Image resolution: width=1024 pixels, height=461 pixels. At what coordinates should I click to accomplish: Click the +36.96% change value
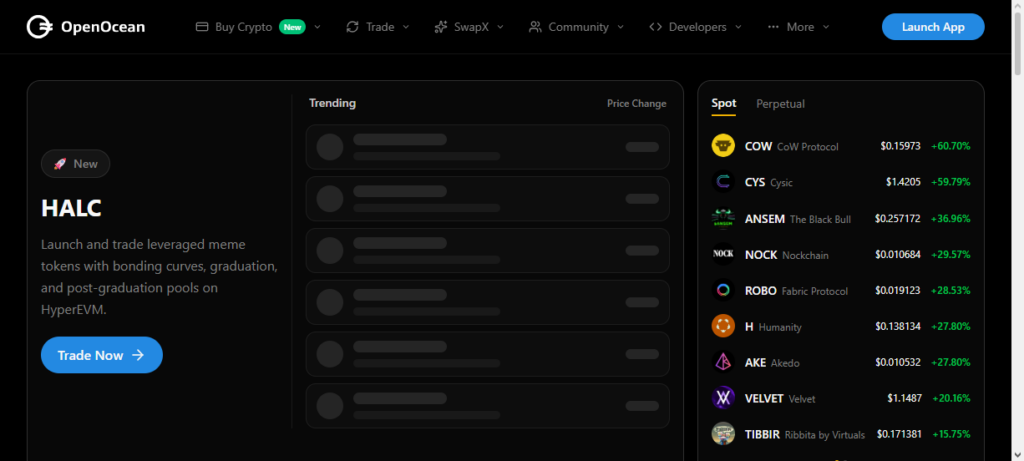point(951,219)
